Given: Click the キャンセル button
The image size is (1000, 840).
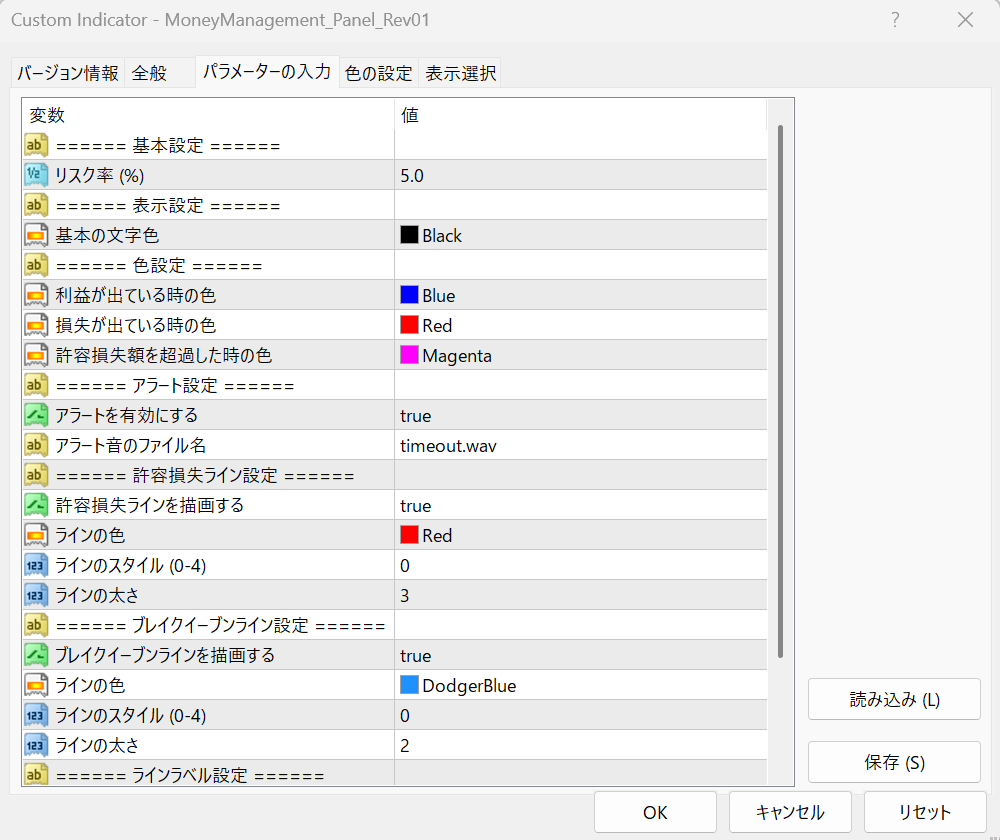Looking at the screenshot, I should (x=790, y=812).
